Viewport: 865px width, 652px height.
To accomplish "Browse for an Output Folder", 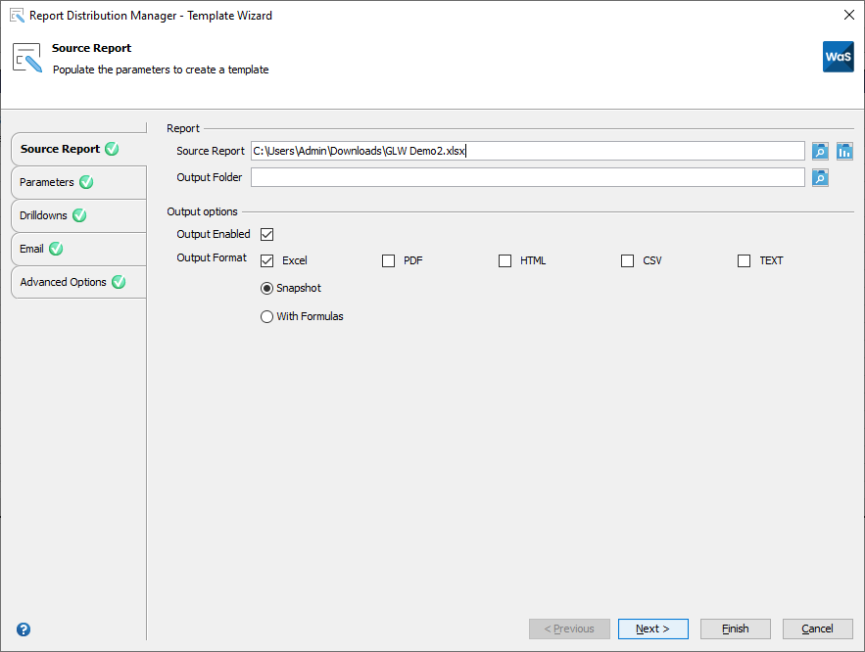I will 819,177.
